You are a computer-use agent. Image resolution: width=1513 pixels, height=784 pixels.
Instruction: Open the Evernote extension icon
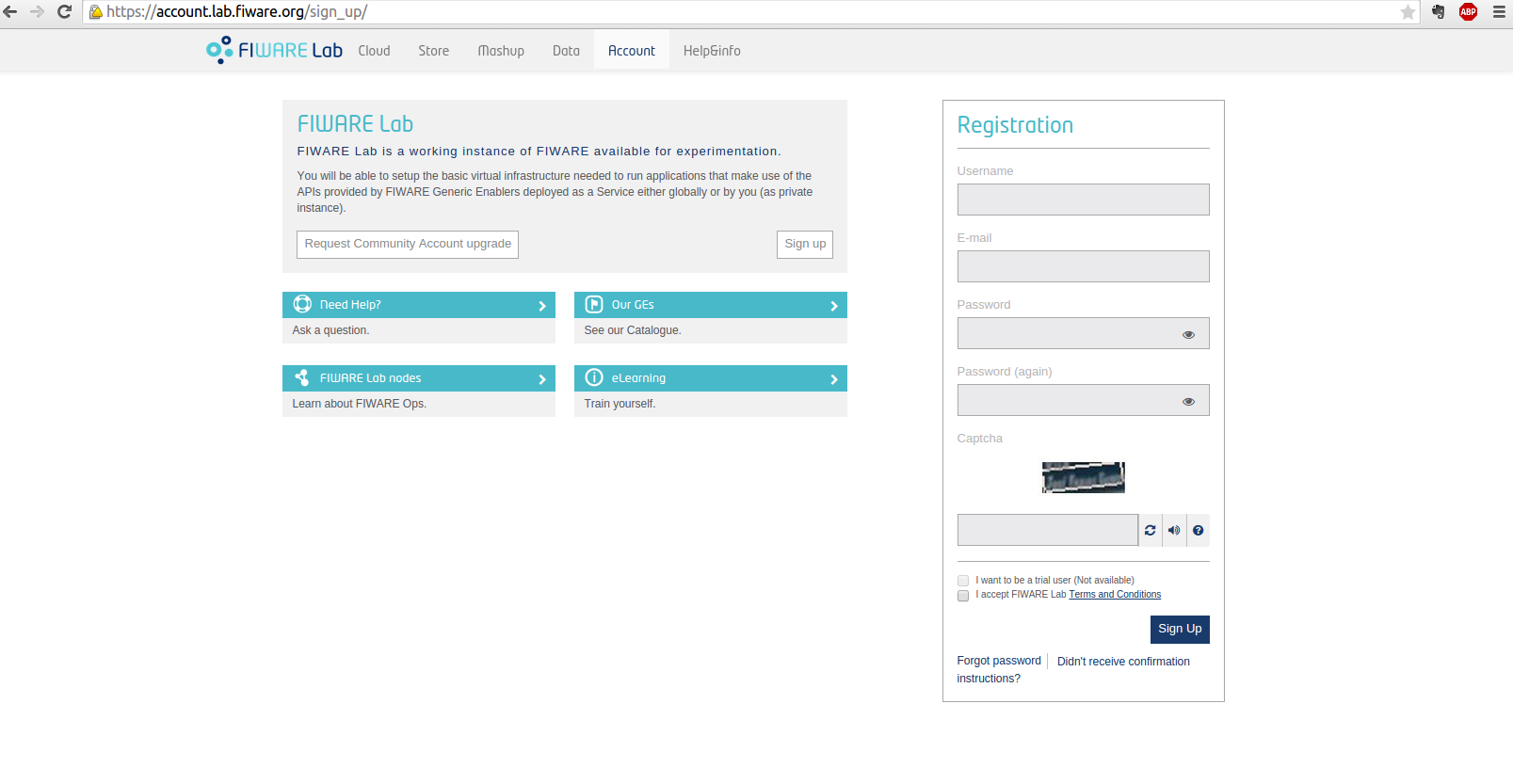(1439, 12)
